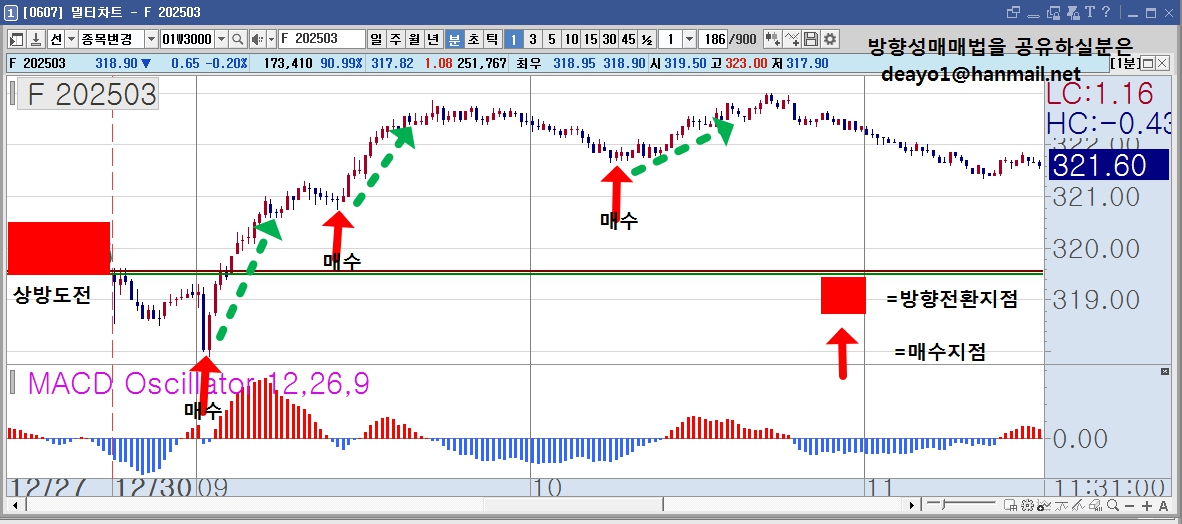
Task: Click the T font icon in title bar
Action: pyautogui.click(x=1090, y=12)
